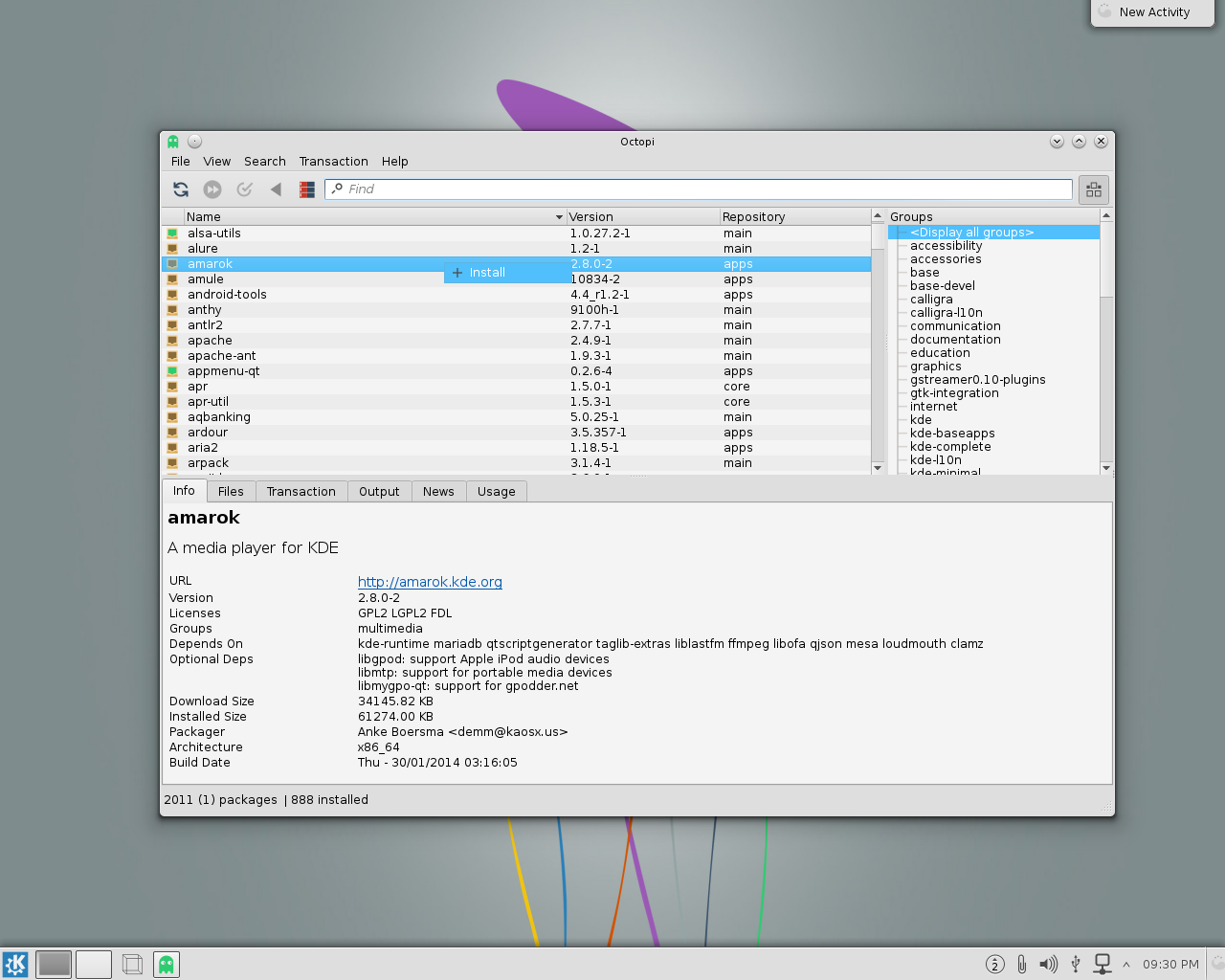The width and height of the screenshot is (1225, 980).
Task: Click the commit transaction checkmark icon
Action: [245, 189]
